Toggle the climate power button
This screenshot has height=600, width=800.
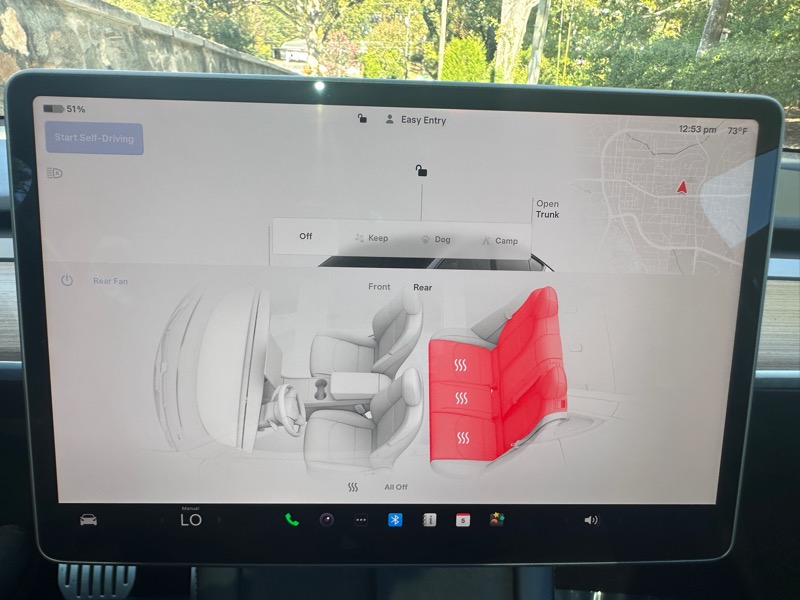(67, 281)
